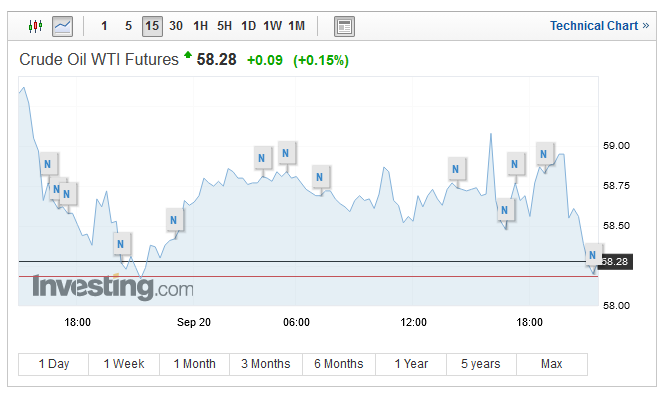
Task: Open the Technical Chart link
Action: click(x=599, y=26)
